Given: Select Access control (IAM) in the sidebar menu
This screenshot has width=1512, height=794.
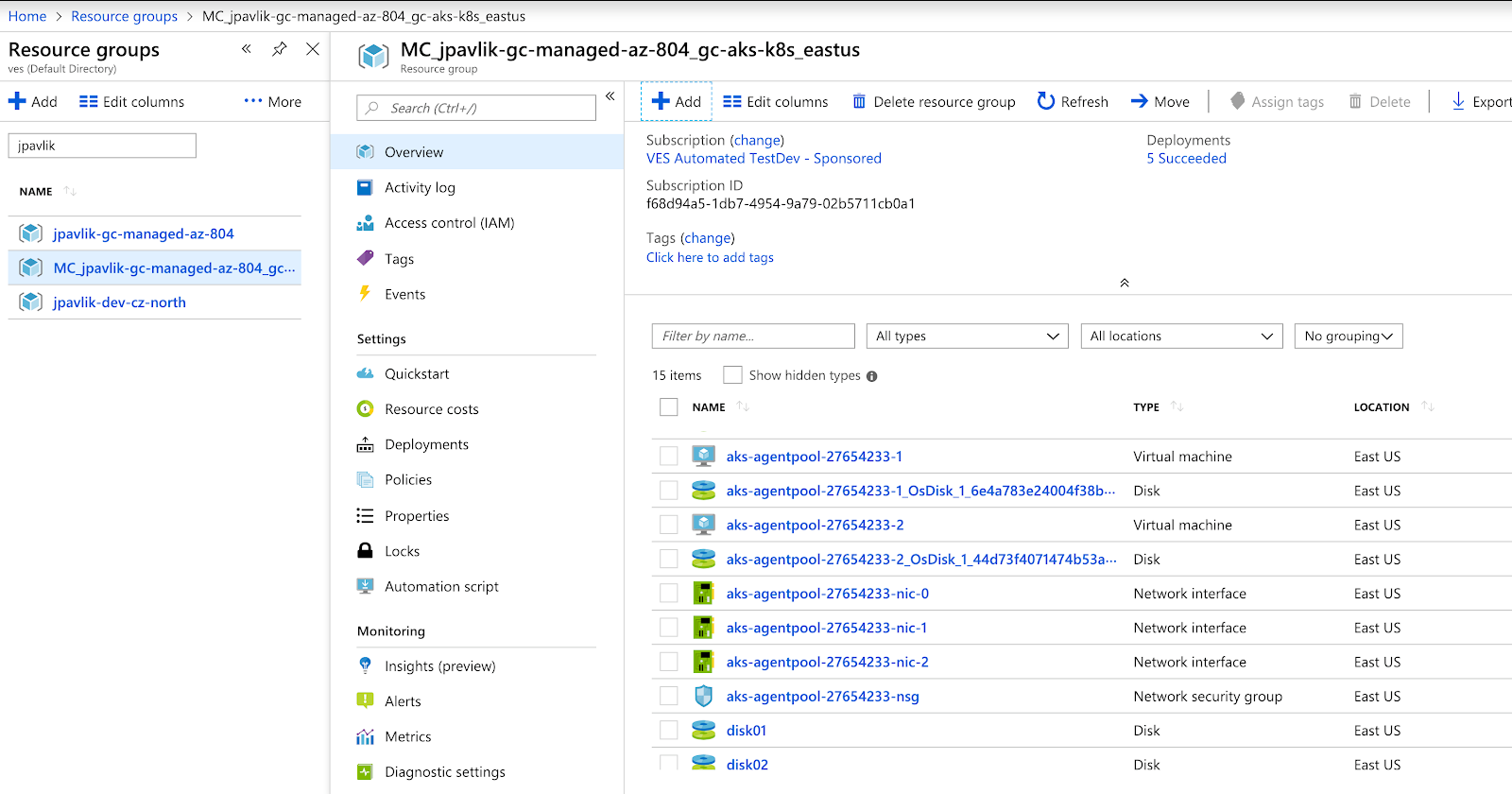Looking at the screenshot, I should click(449, 223).
